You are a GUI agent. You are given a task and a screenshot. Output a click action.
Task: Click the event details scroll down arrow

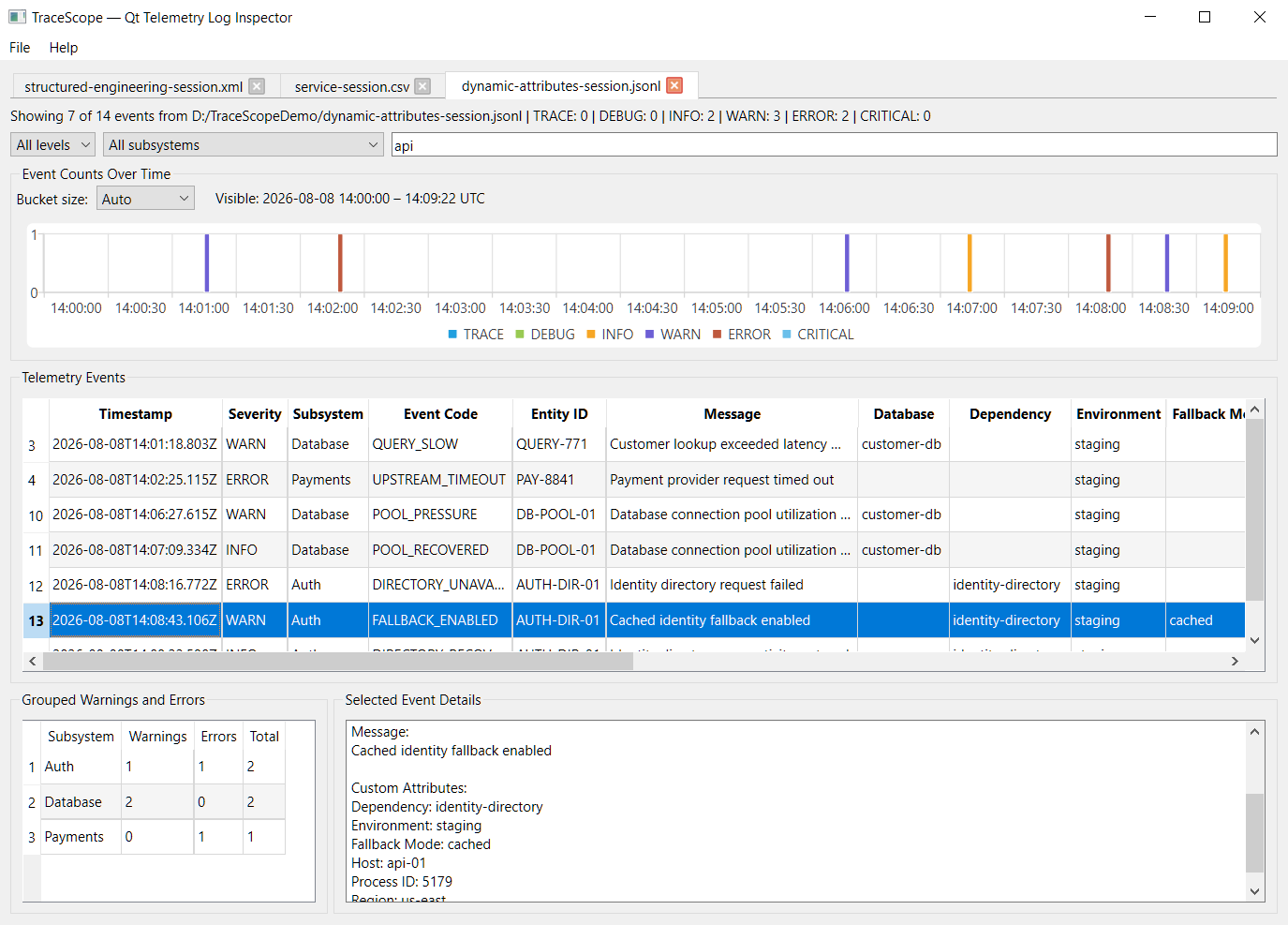[x=1255, y=892]
